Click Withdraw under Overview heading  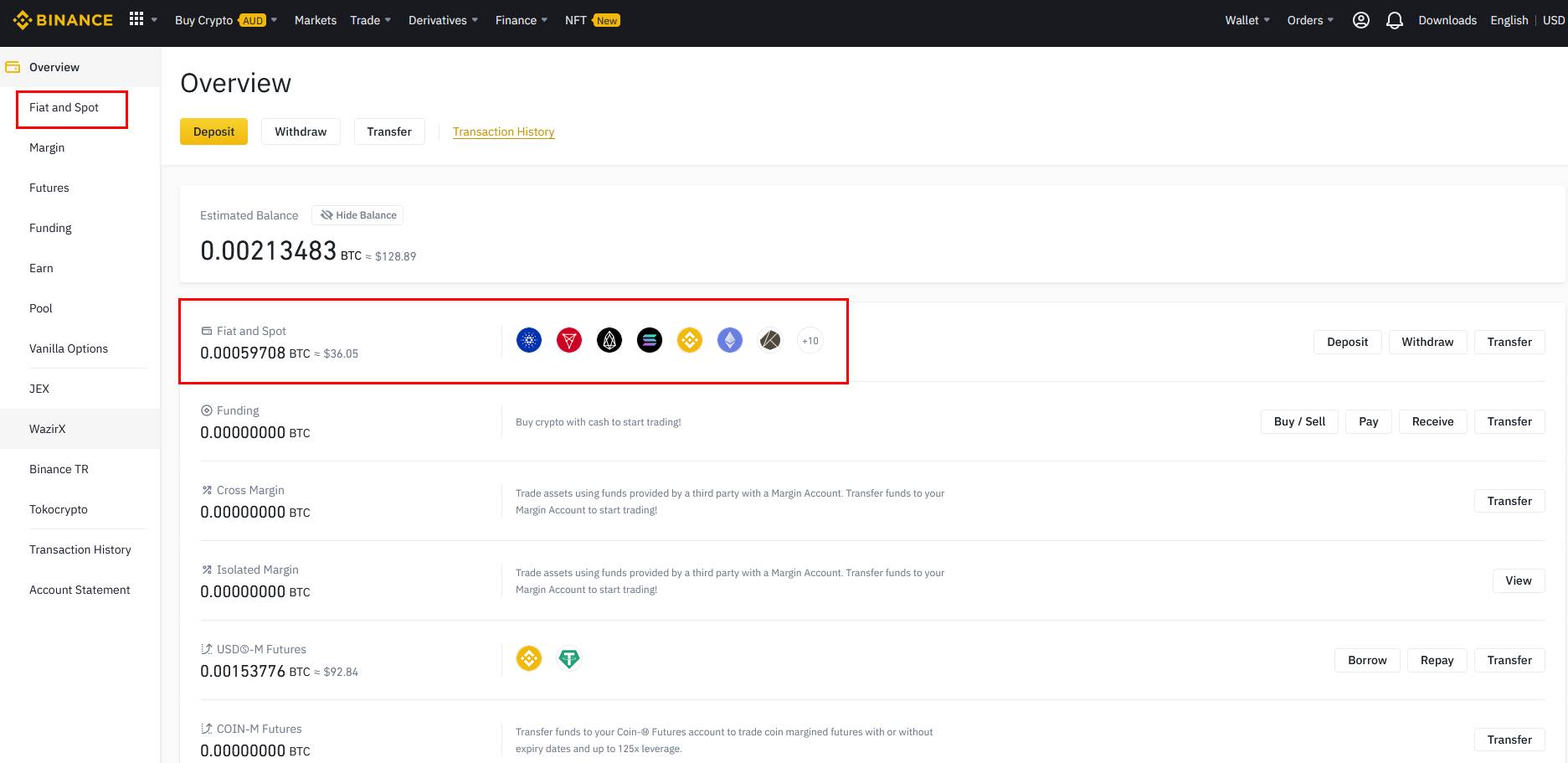pos(301,131)
